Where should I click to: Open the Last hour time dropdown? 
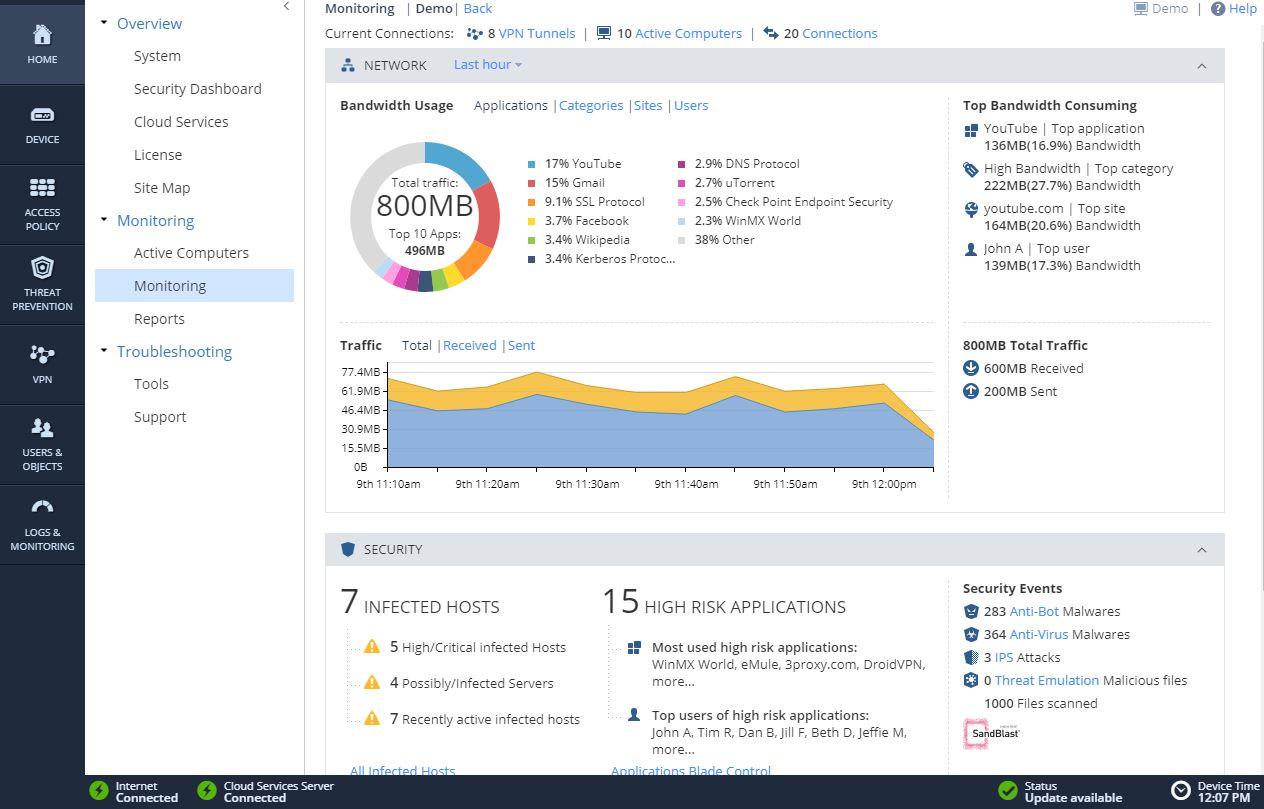point(488,65)
